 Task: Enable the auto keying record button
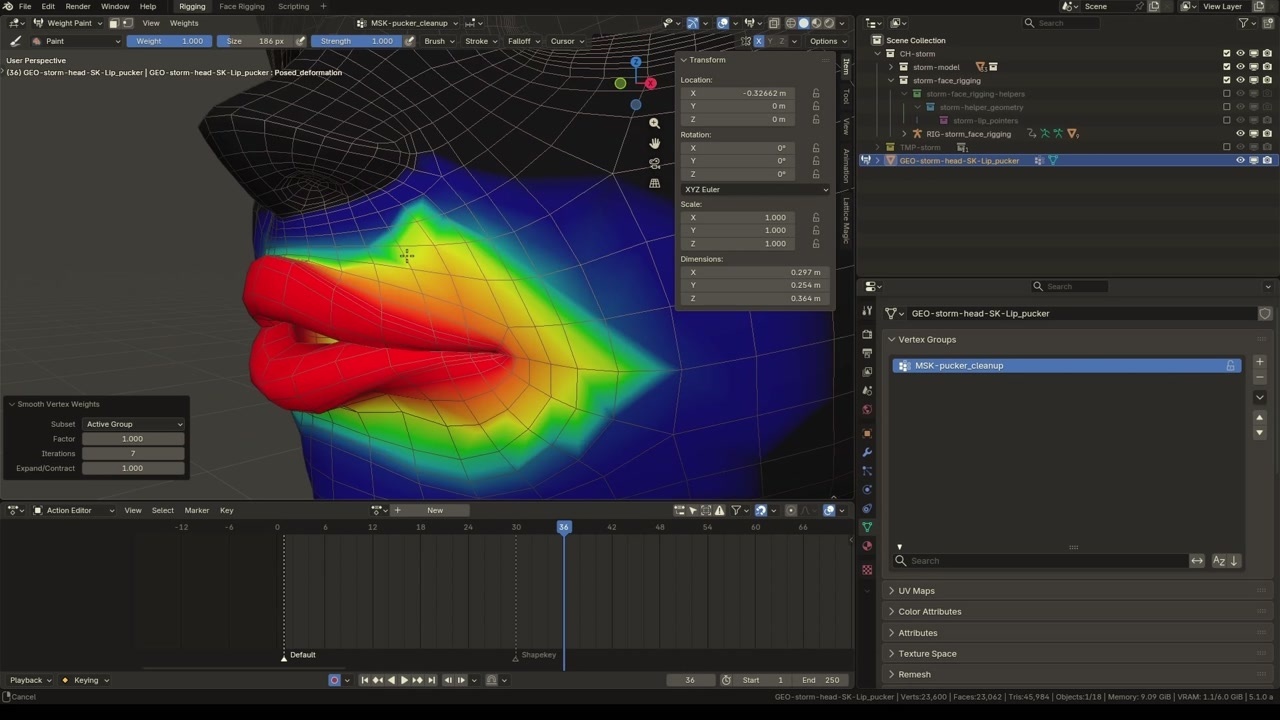click(334, 680)
